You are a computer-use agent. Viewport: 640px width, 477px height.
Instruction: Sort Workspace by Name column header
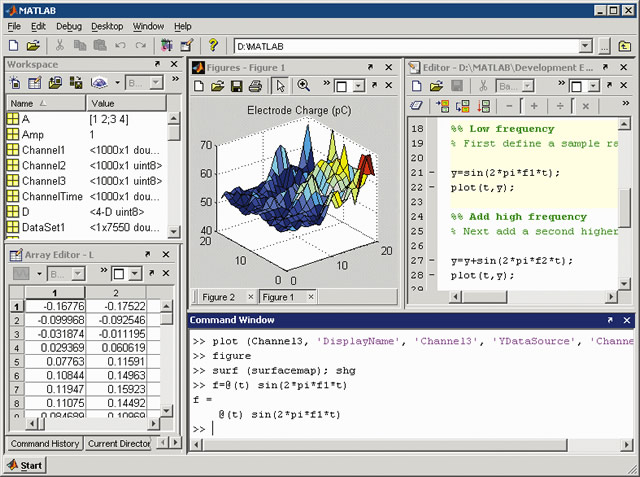[x=47, y=103]
